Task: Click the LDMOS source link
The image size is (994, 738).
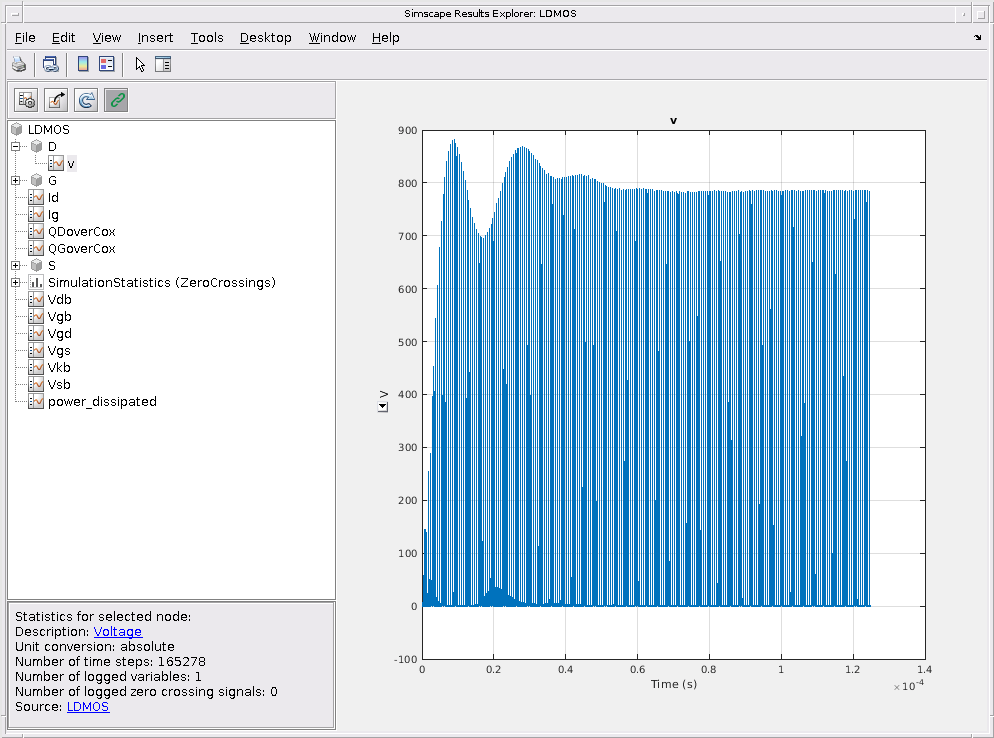Action: [88, 707]
